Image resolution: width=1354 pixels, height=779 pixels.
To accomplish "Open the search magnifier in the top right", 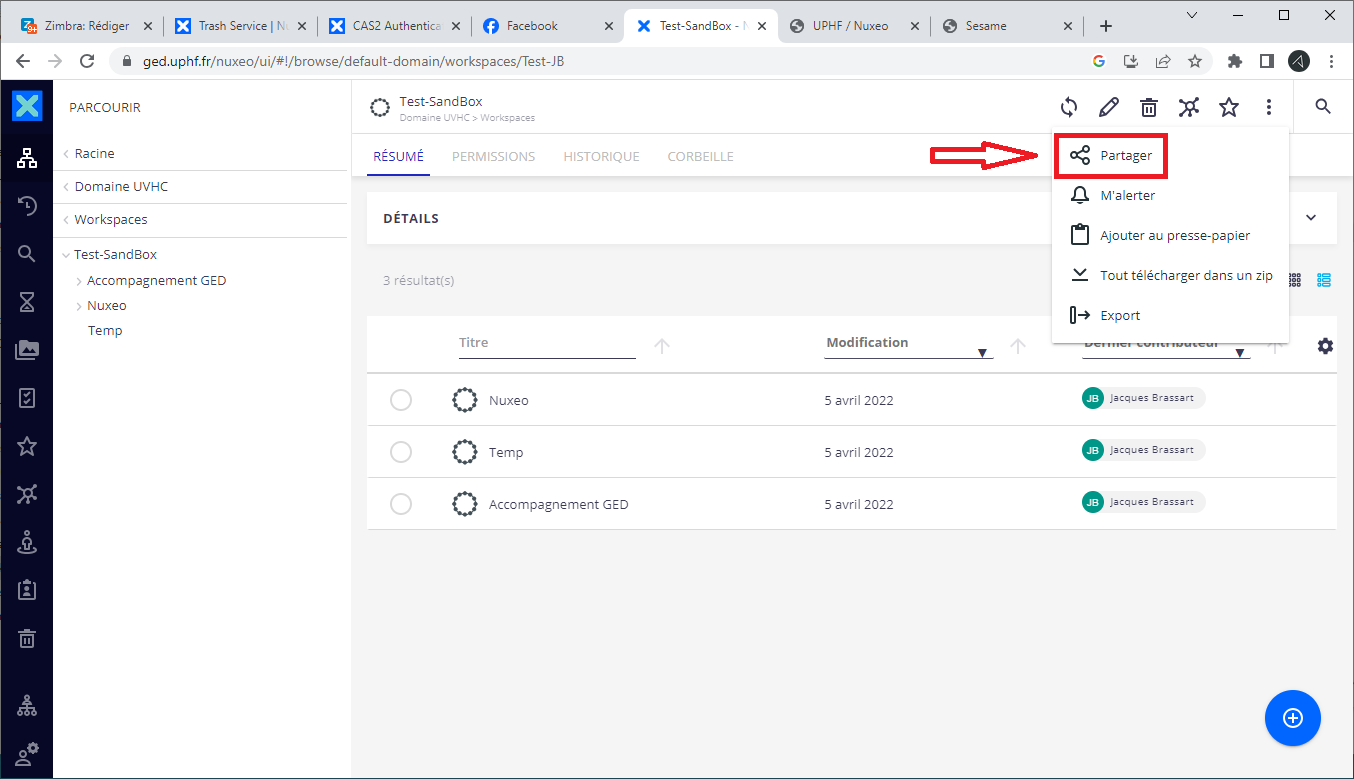I will pos(1323,107).
